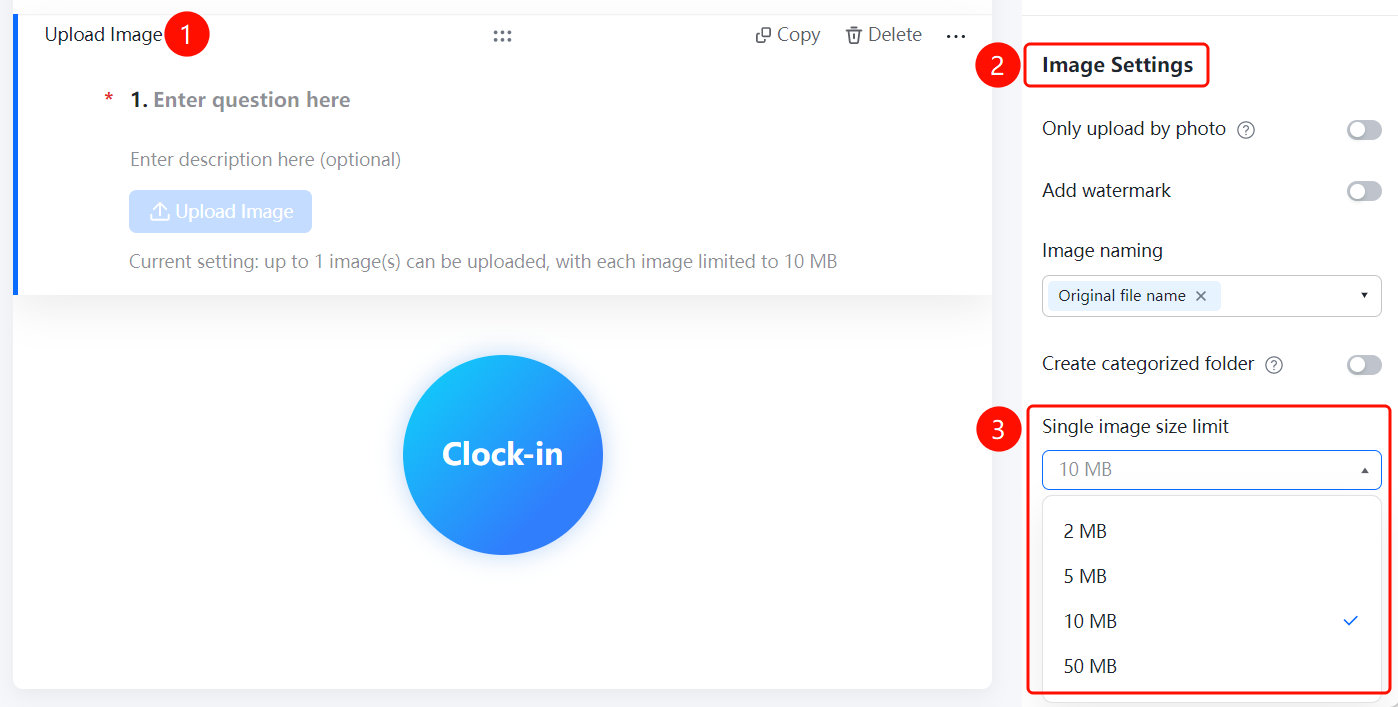Image resolution: width=1398 pixels, height=707 pixels.
Task: Copy the Upload Image question
Action: 788,35
